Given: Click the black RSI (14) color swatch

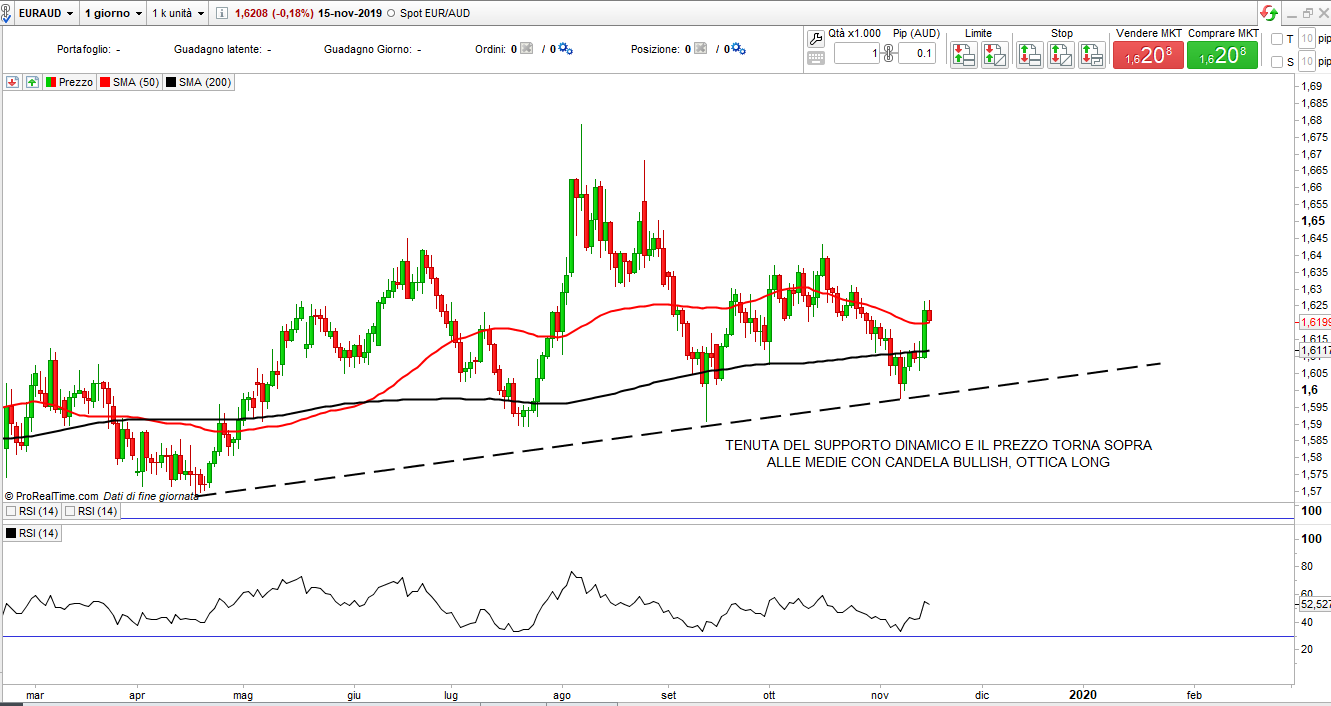Looking at the screenshot, I should click(x=11, y=534).
